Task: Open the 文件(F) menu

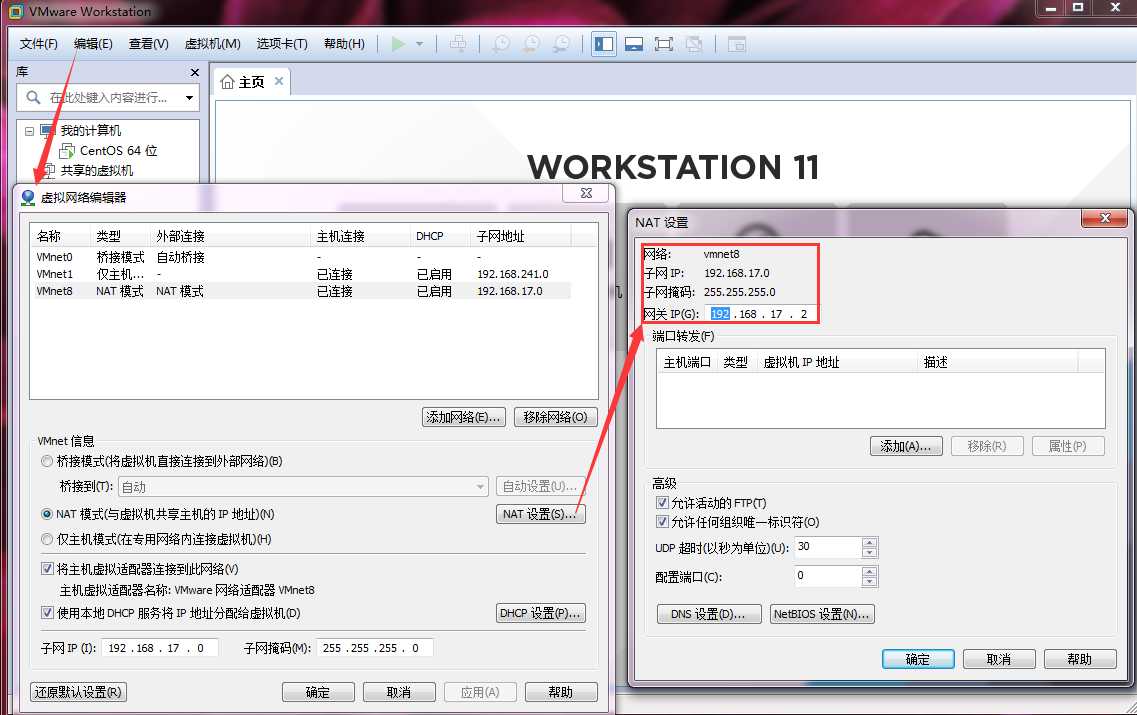Action: 38,44
